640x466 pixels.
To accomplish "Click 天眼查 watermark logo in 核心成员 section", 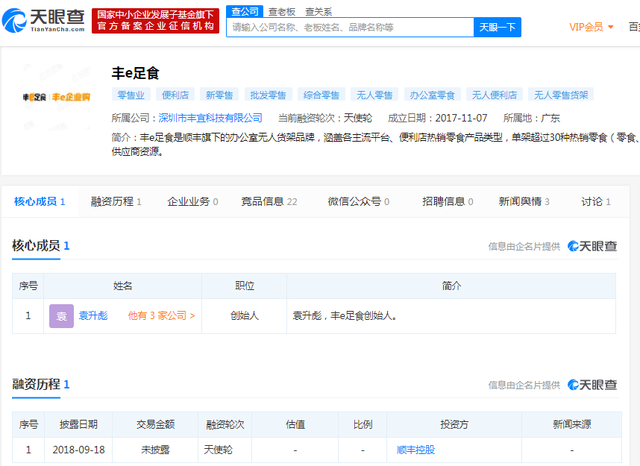I will (x=592, y=246).
